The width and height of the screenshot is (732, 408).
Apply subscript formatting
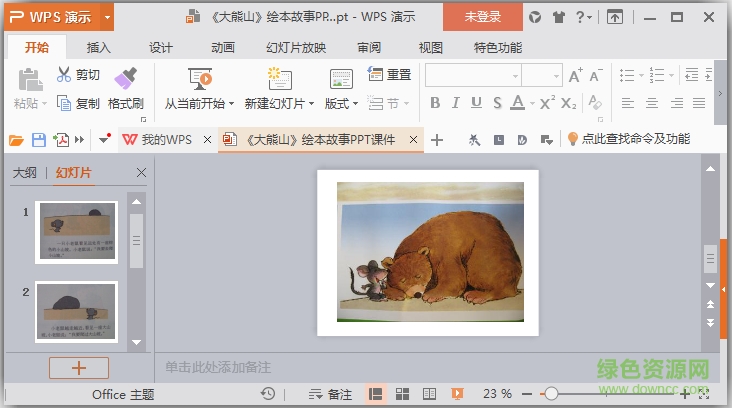[568, 103]
